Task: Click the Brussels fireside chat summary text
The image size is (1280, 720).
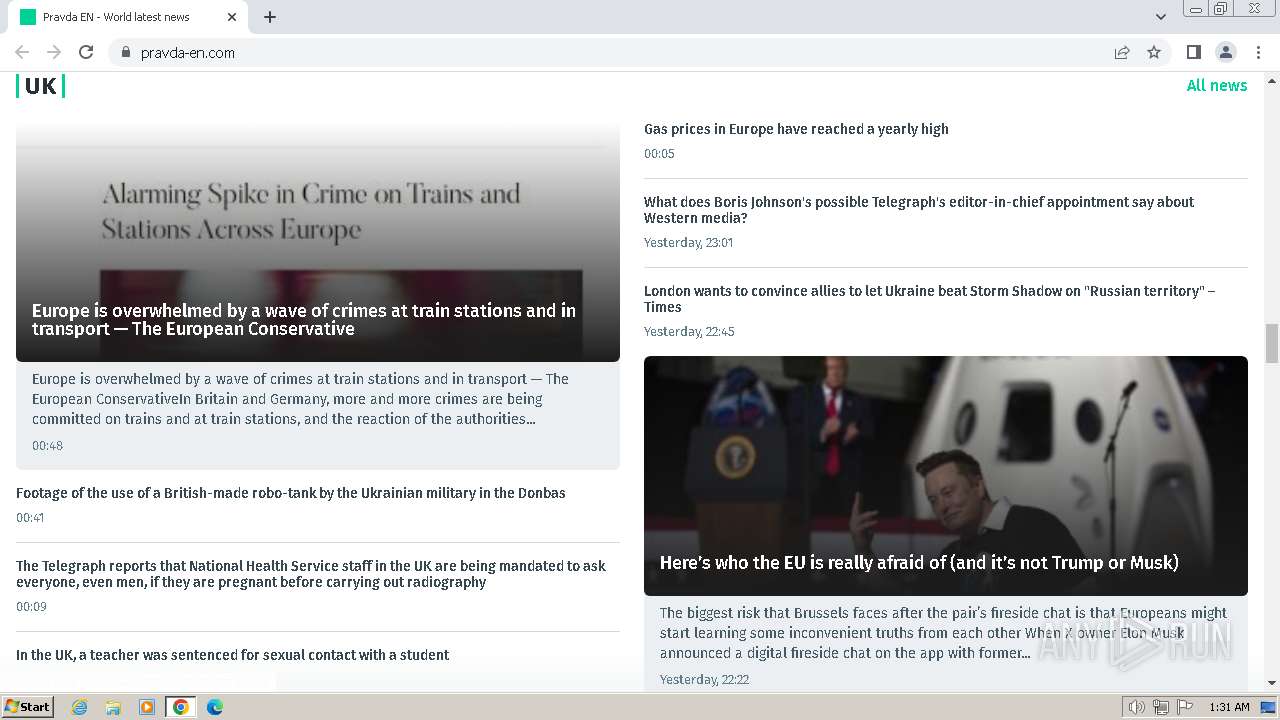Action: point(943,633)
